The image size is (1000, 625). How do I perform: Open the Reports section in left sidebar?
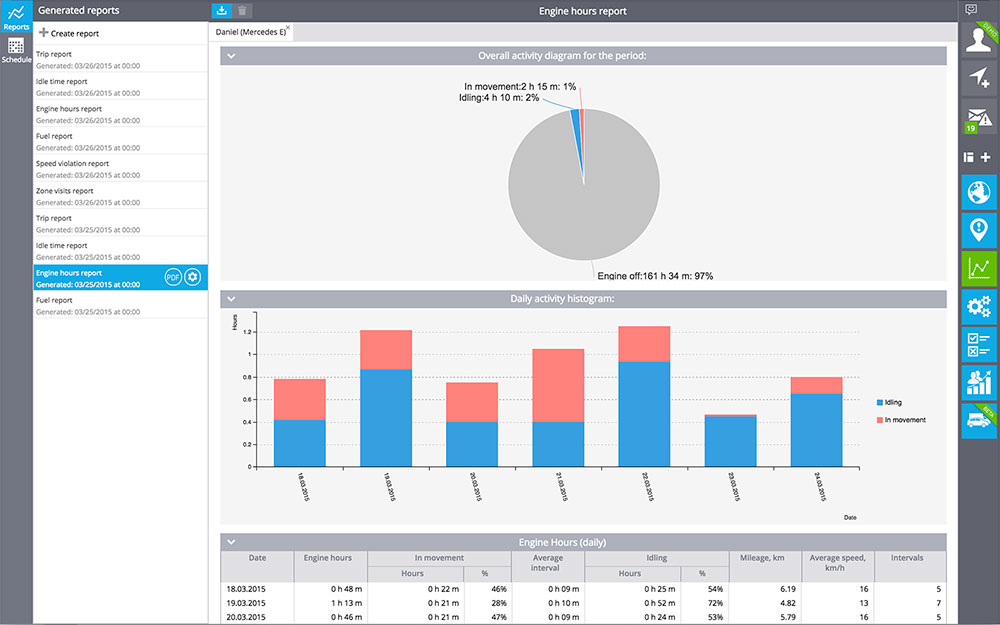point(16,17)
